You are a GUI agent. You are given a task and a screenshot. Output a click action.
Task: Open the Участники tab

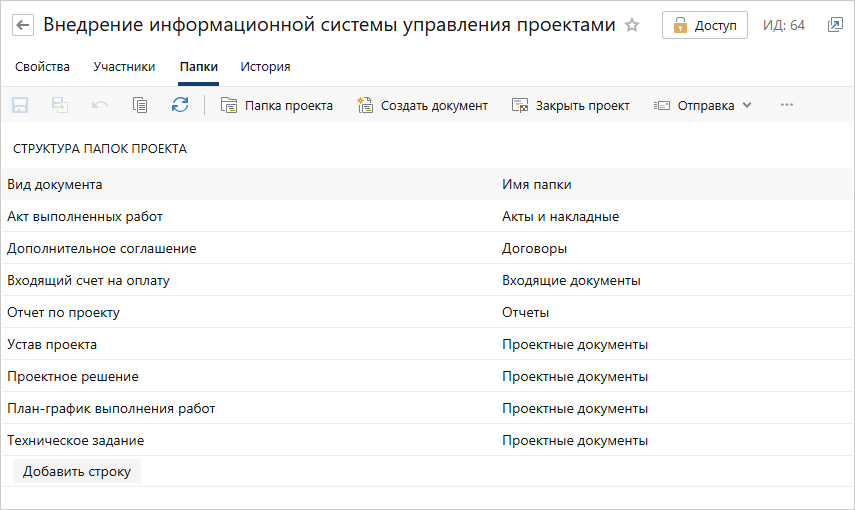124,67
